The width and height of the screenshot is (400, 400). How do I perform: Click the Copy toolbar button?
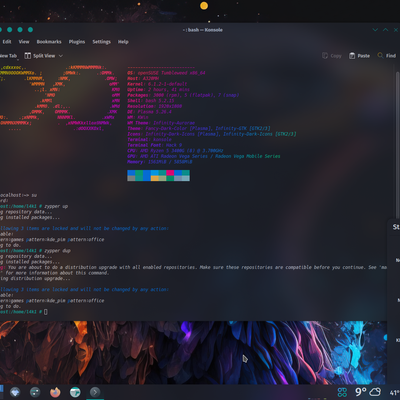pos(332,56)
